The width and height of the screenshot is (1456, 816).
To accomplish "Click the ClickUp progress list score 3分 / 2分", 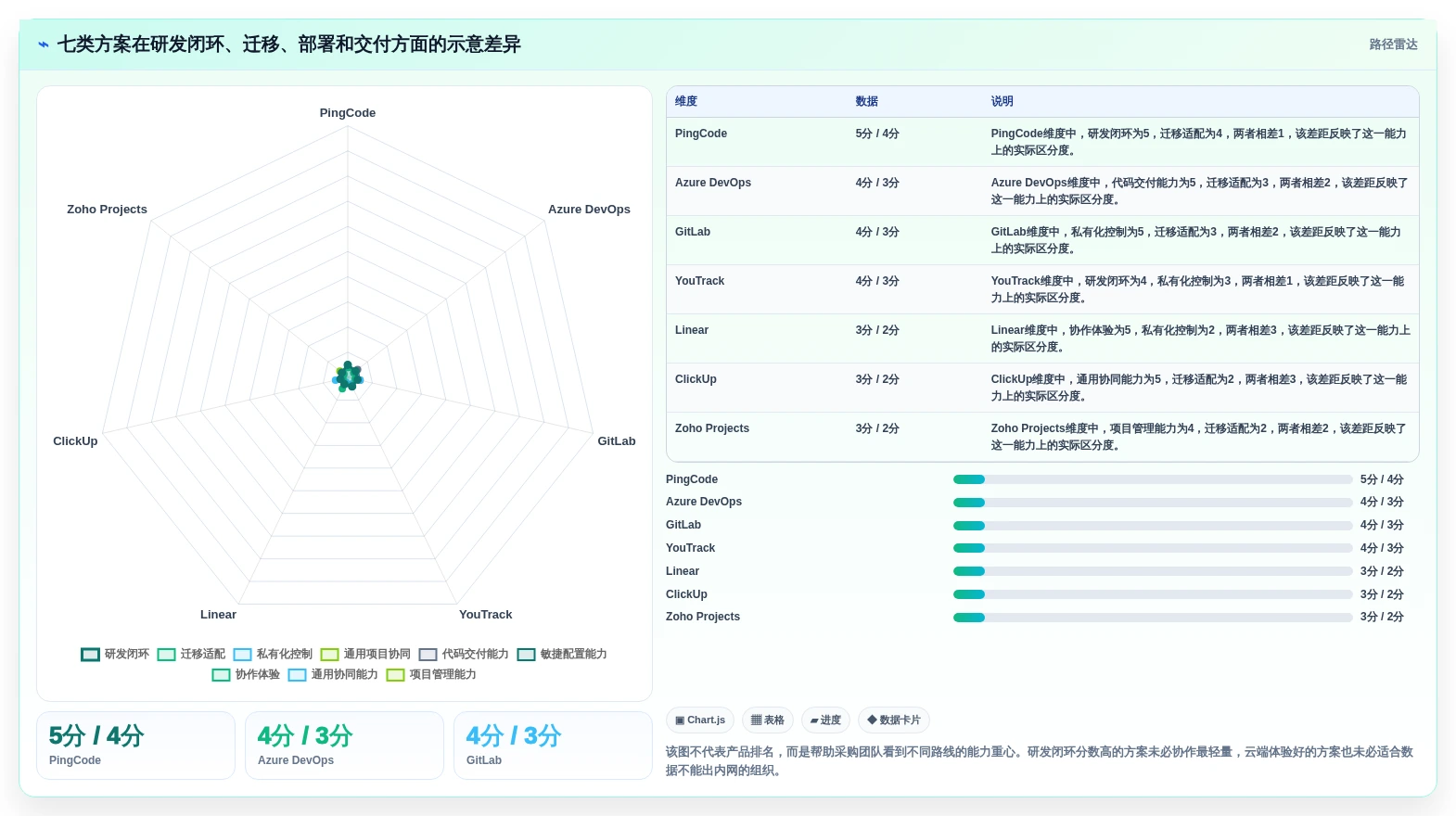I will coord(1382,594).
